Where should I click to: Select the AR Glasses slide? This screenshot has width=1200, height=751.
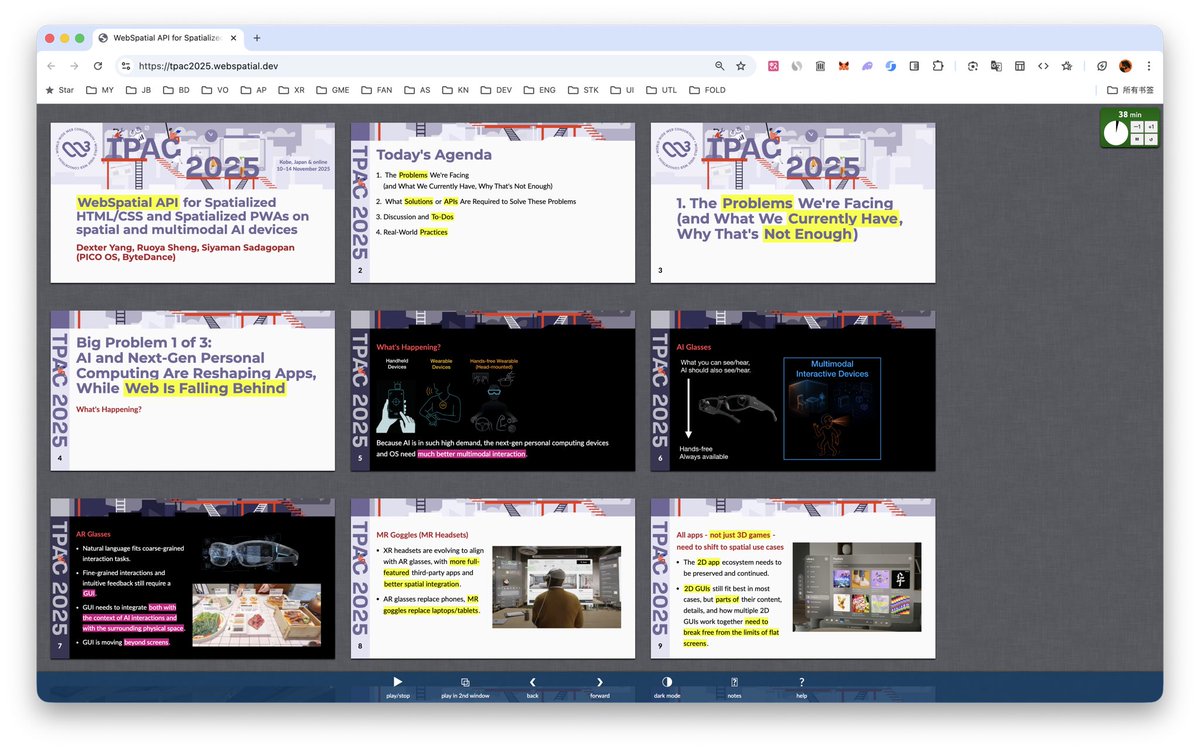193,579
